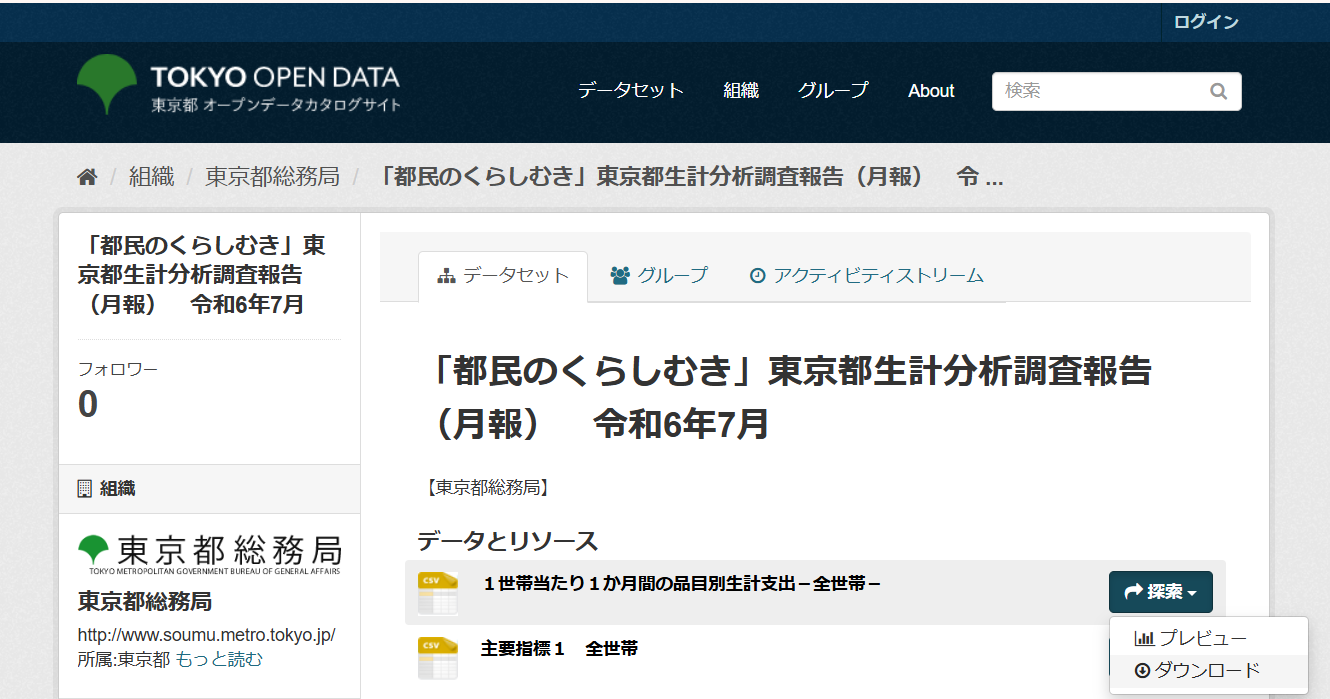The height and width of the screenshot is (699, 1330).
Task: Open resource 1世帯当たり1か月間の品目別生計支出-全世帯-
Action: (681, 583)
